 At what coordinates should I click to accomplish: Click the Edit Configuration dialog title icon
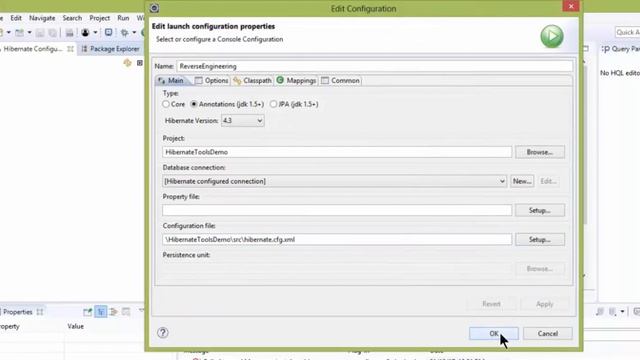[154, 8]
